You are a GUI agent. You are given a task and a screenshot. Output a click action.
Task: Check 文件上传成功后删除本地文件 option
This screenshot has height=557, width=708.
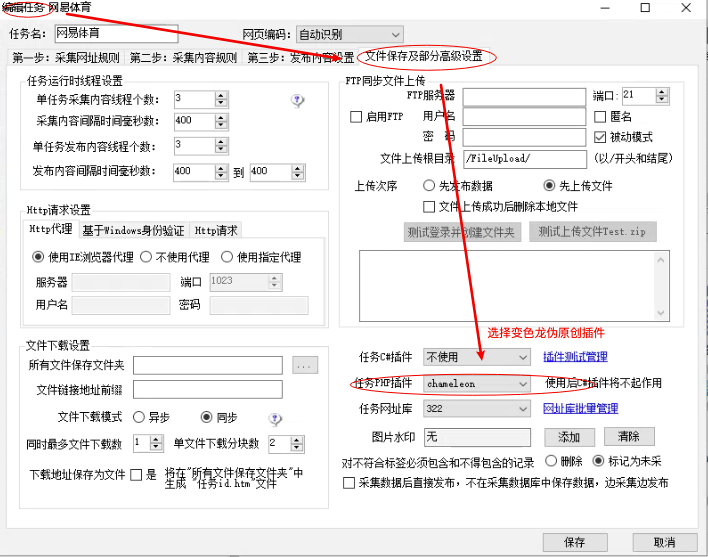tap(429, 207)
